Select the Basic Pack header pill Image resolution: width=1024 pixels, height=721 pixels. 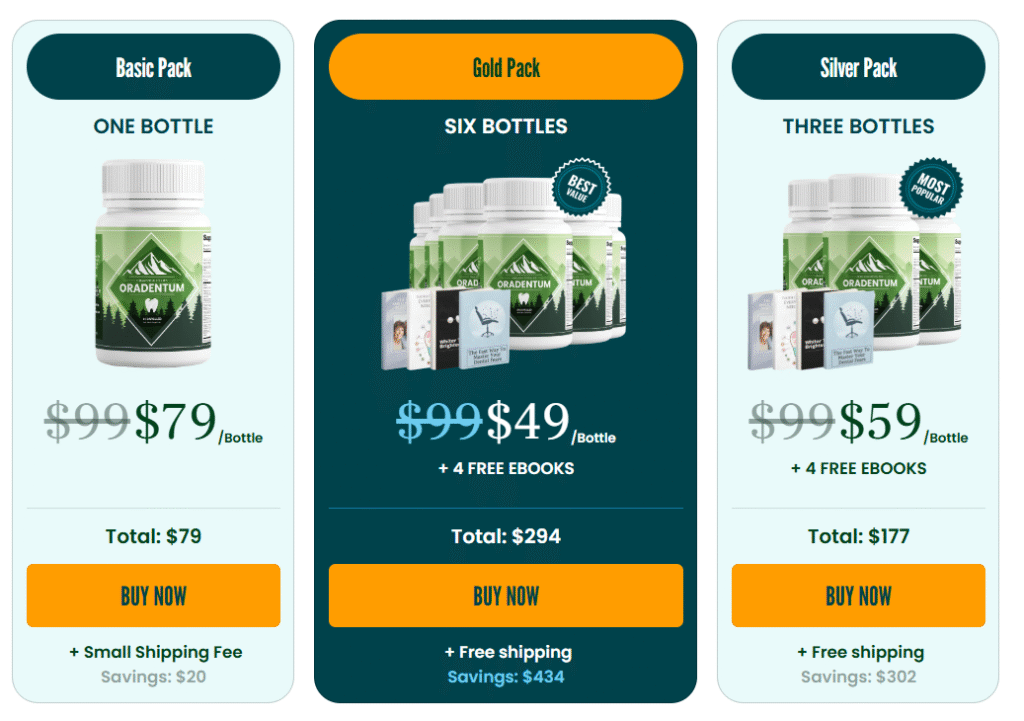point(153,67)
